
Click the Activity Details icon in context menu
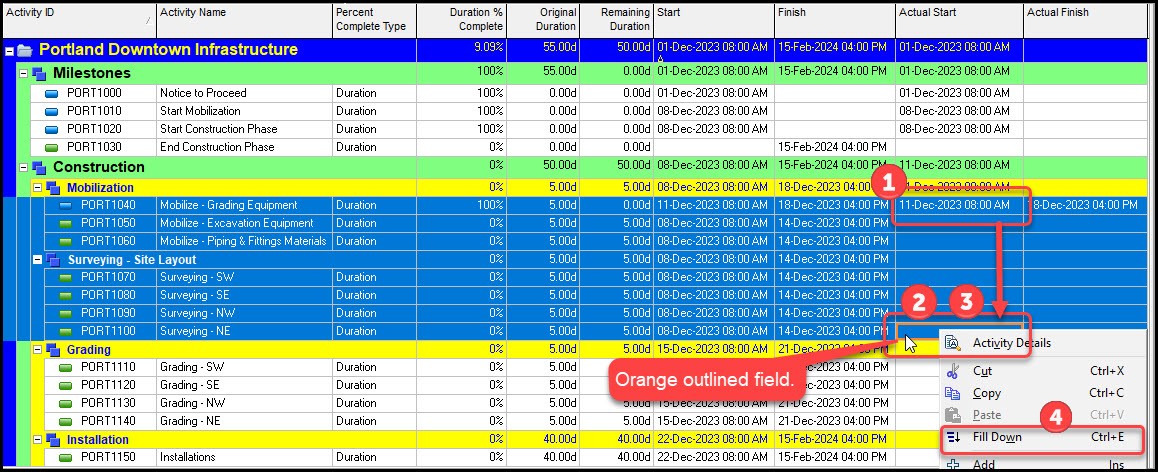tap(952, 343)
